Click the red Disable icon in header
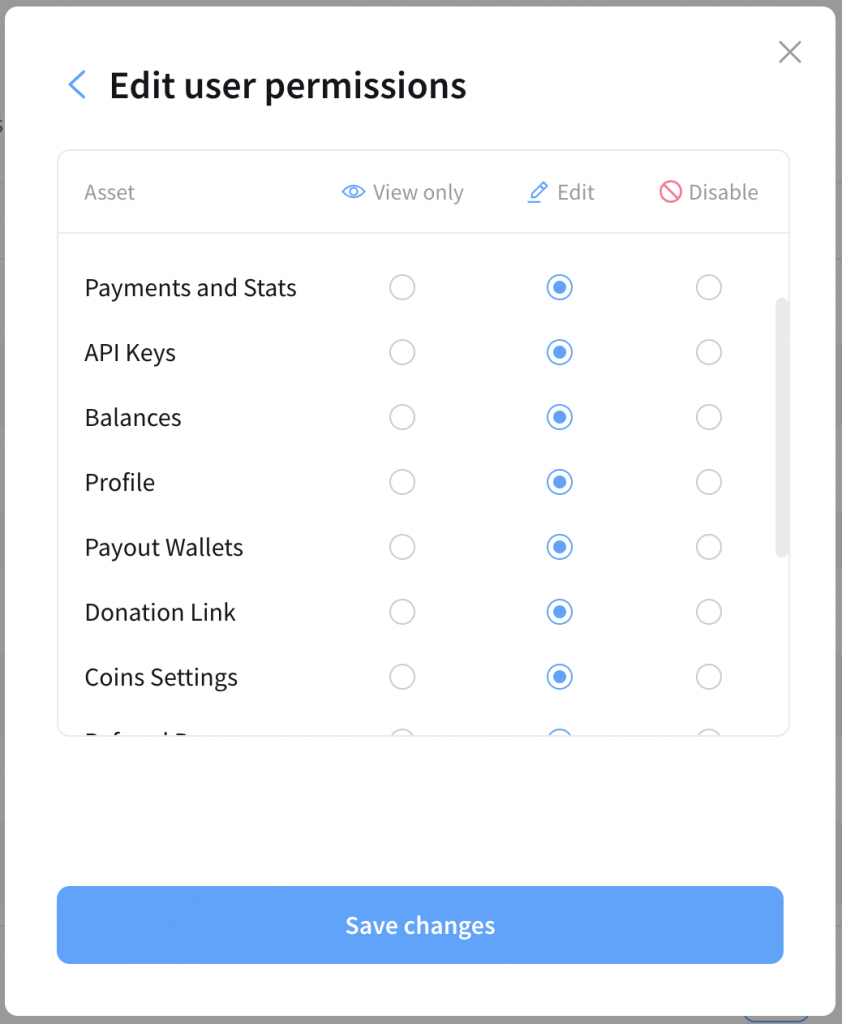 click(x=670, y=192)
